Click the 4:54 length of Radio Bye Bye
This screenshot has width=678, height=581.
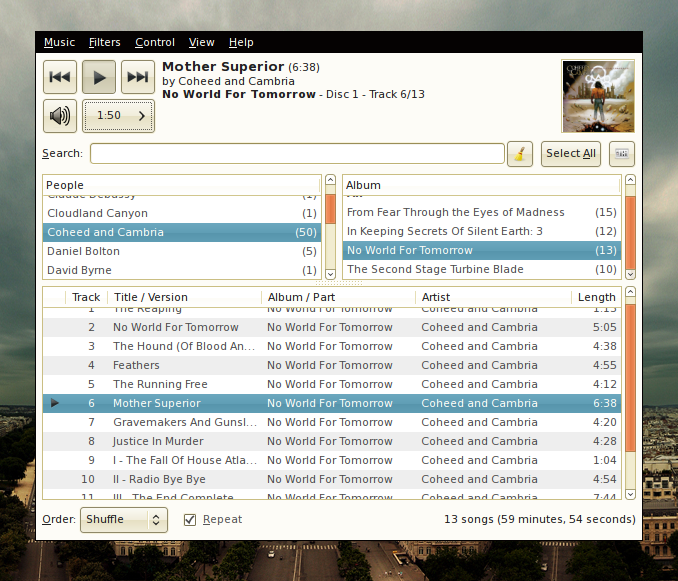(604, 479)
